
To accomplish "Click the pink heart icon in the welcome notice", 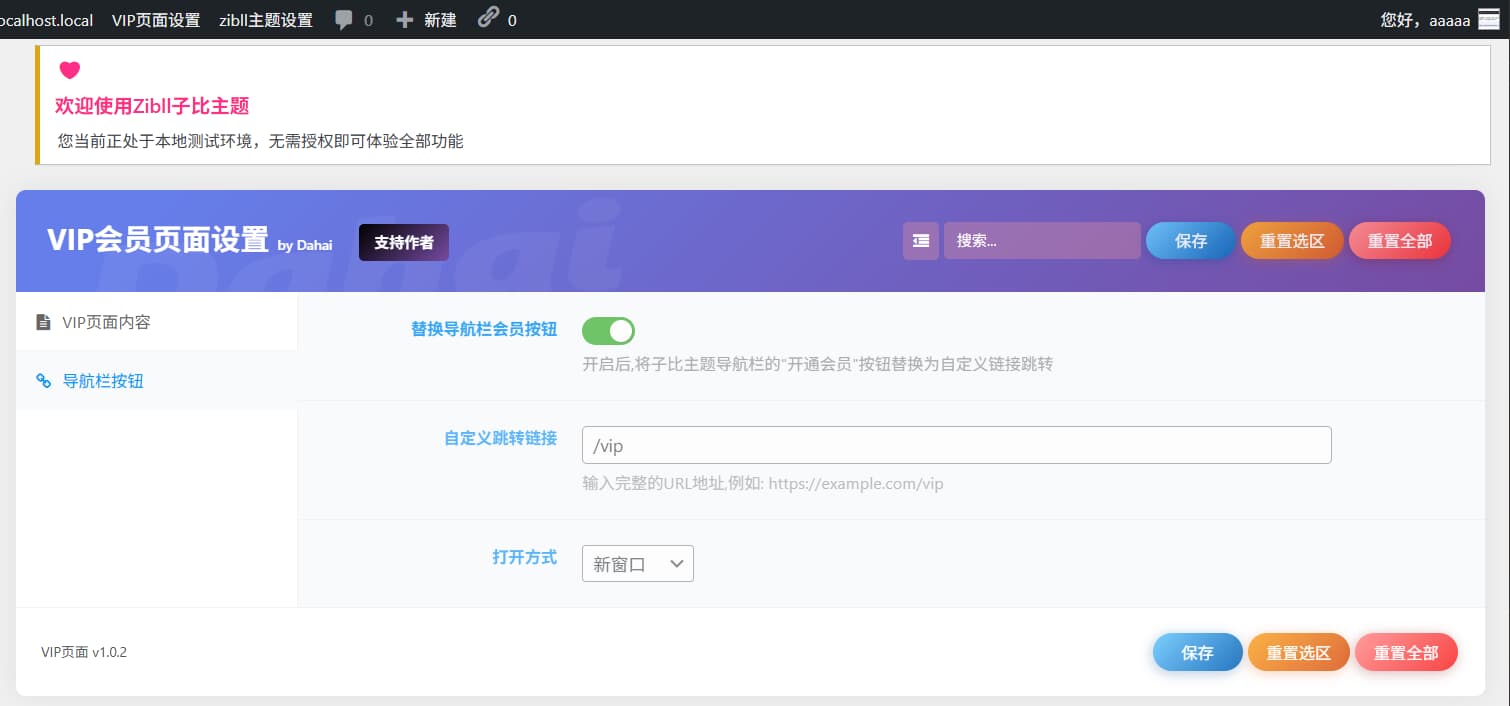I will [x=69, y=70].
